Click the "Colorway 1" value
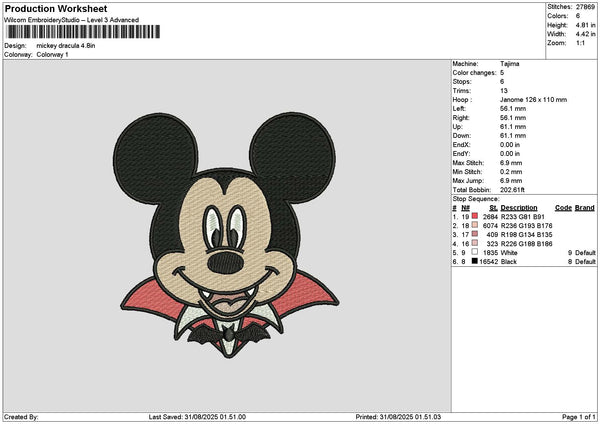The image size is (600, 424). (x=52, y=54)
